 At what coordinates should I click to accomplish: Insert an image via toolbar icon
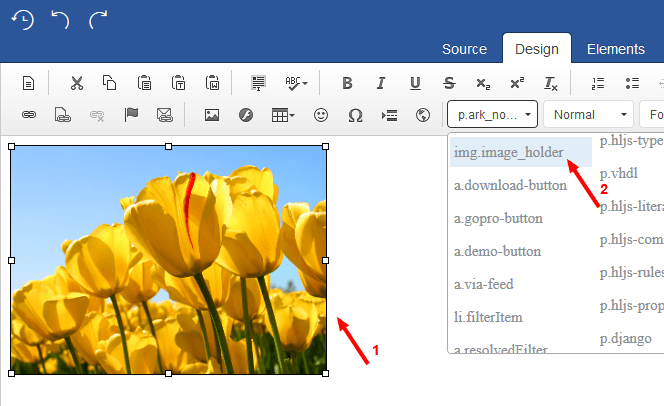(x=212, y=115)
